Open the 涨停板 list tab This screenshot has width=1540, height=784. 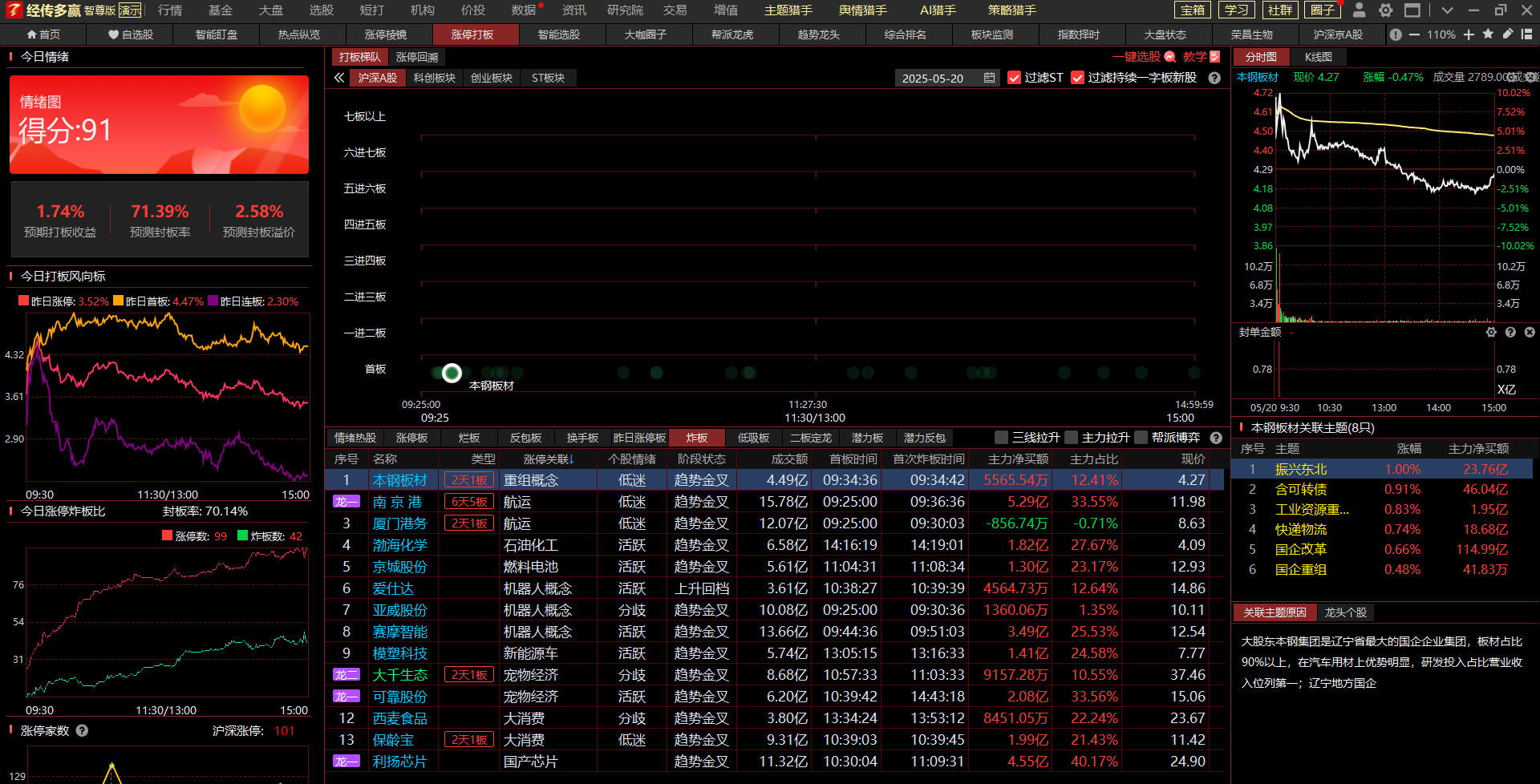point(411,438)
